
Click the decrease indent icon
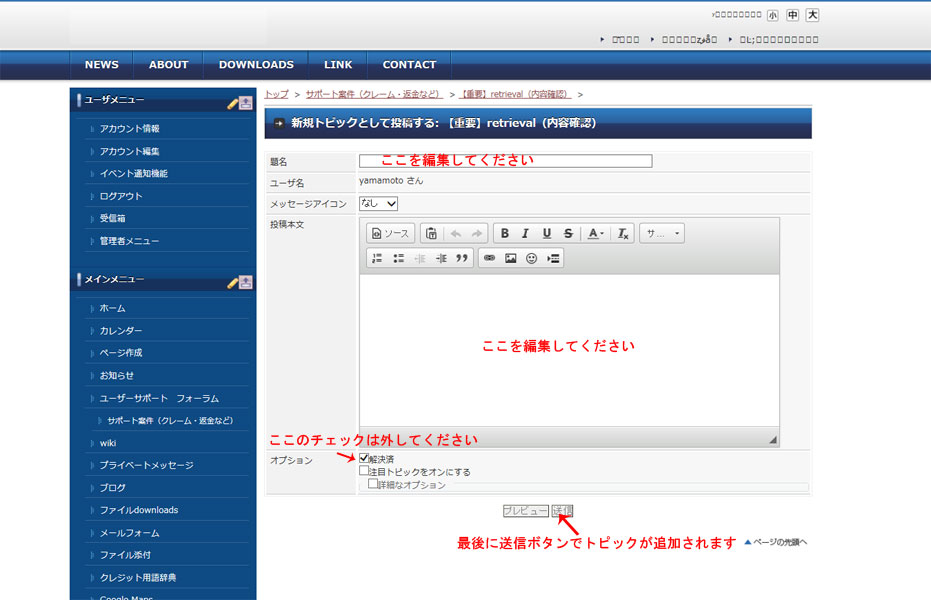pos(420,258)
